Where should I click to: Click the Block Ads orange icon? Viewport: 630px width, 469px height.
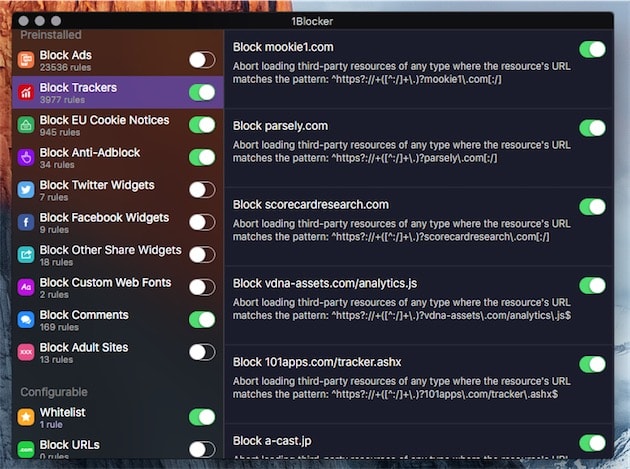[26, 60]
